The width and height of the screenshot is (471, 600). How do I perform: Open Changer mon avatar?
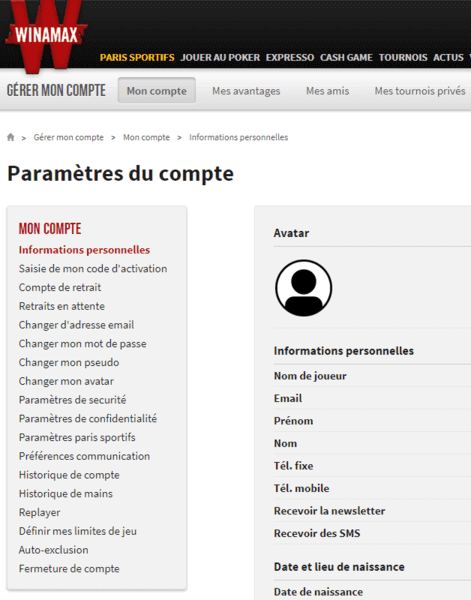click(66, 381)
